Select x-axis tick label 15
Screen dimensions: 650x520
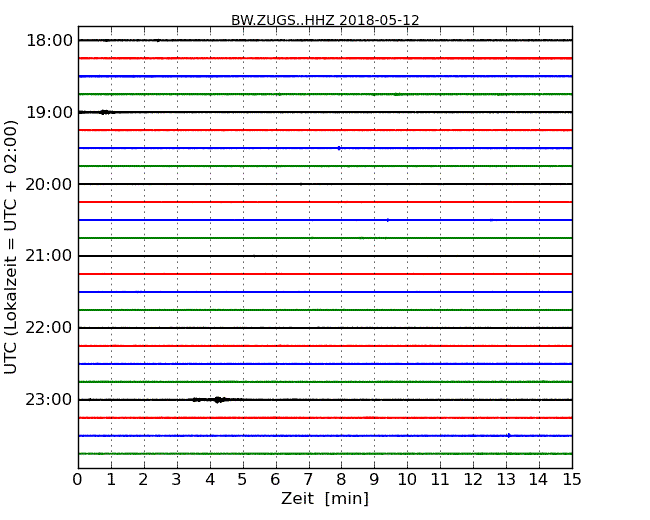pyautogui.click(x=572, y=480)
